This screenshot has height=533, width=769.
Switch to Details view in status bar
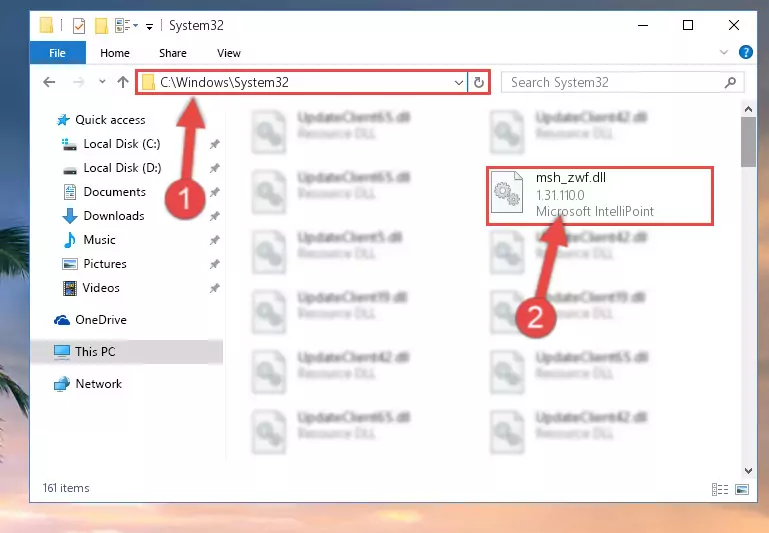pos(719,489)
